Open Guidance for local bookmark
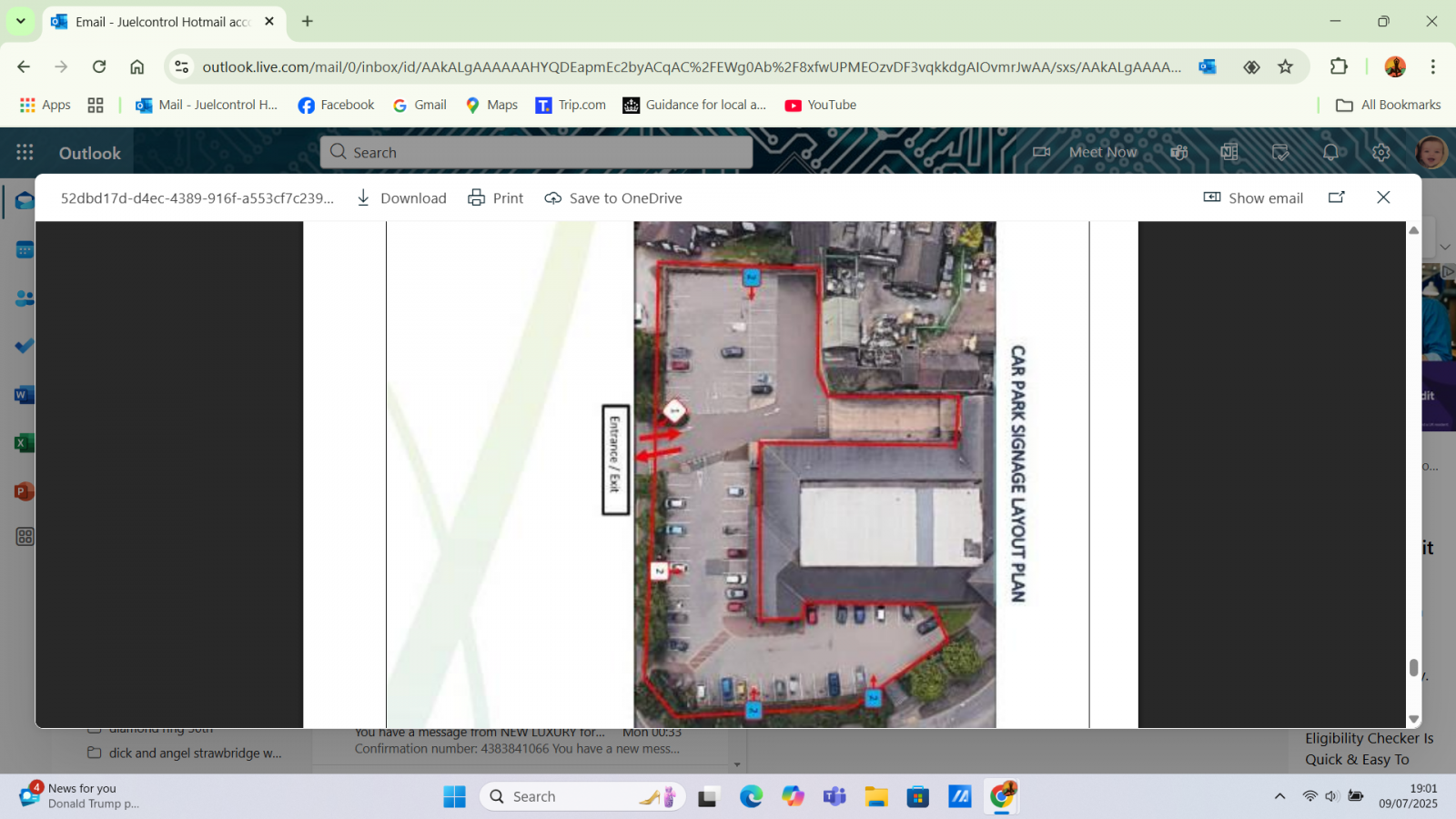 point(694,105)
